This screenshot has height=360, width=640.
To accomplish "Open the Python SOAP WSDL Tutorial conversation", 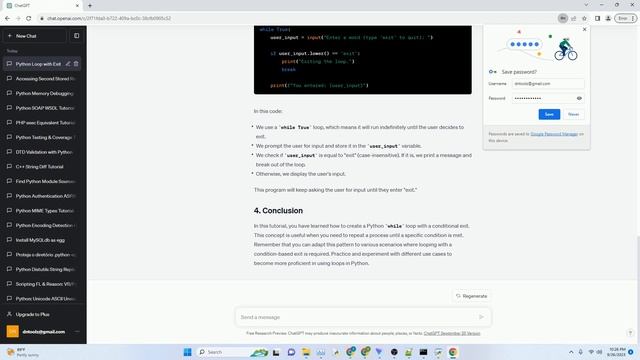I will pyautogui.click(x=42, y=108).
